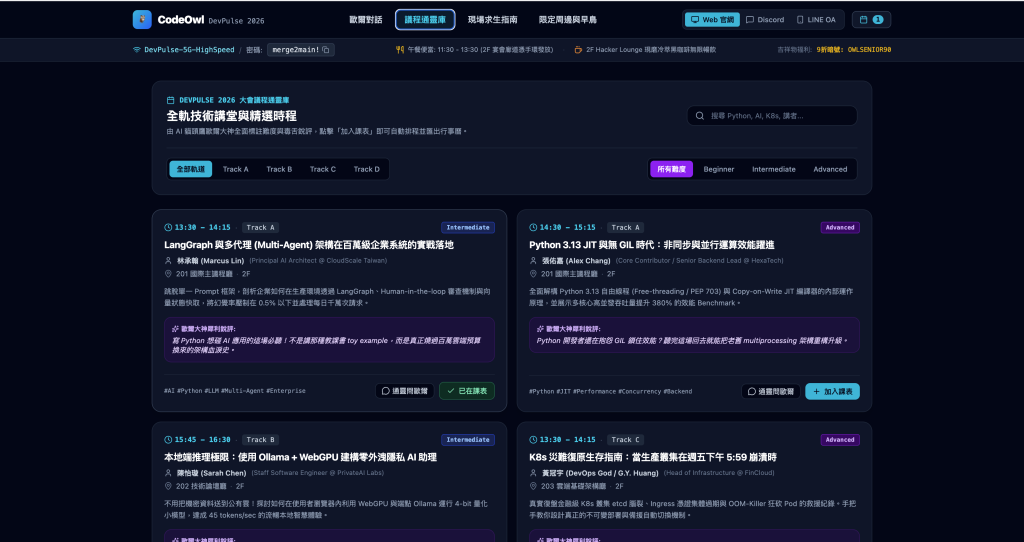Click the Advanced badge on K8s card
This screenshot has height=542, width=1024.
click(840, 439)
